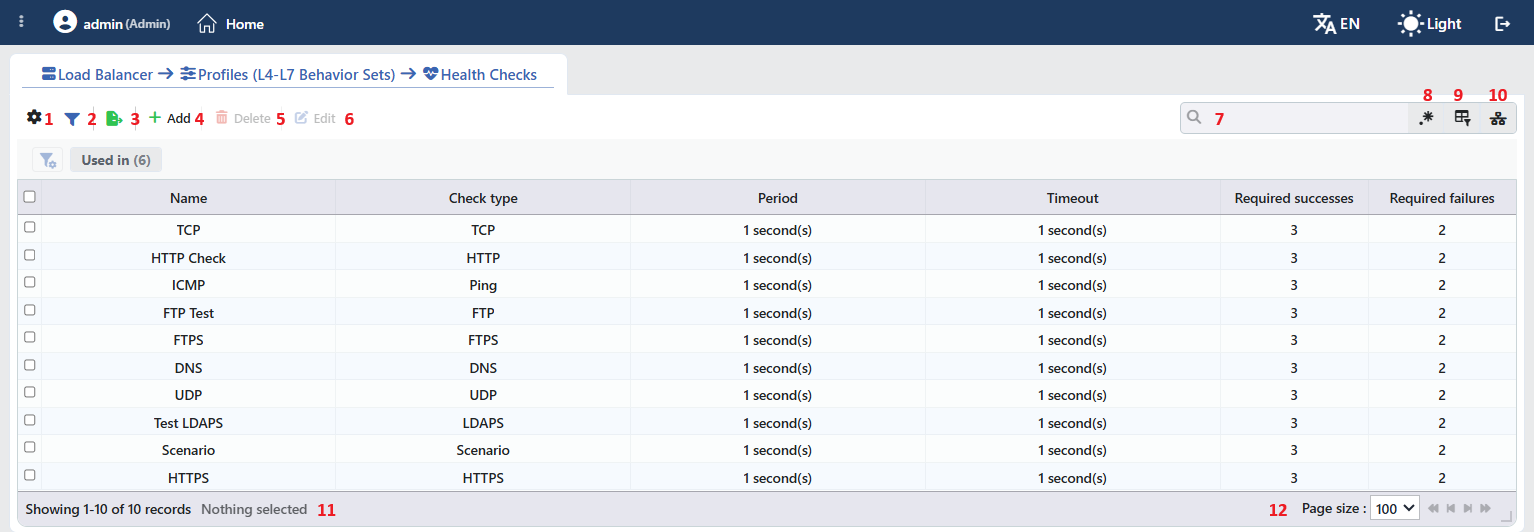Click the 'Ping' check type cell
Image resolution: width=1534 pixels, height=532 pixels.
[x=483, y=285]
